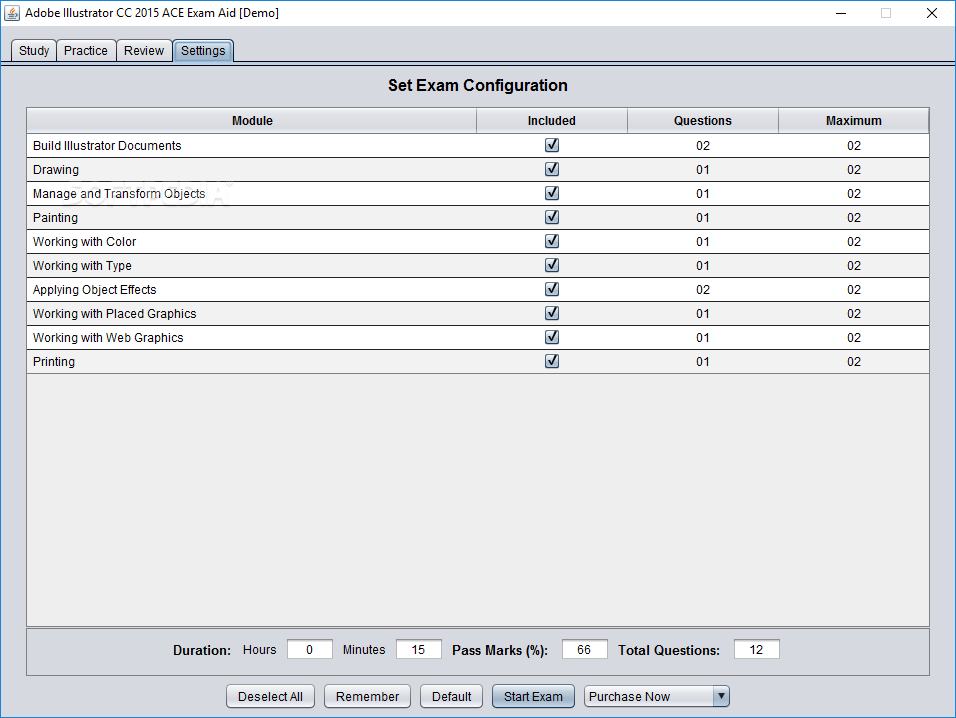Exclude Manage and Transform Objects module
The image size is (956, 718).
pyautogui.click(x=552, y=193)
